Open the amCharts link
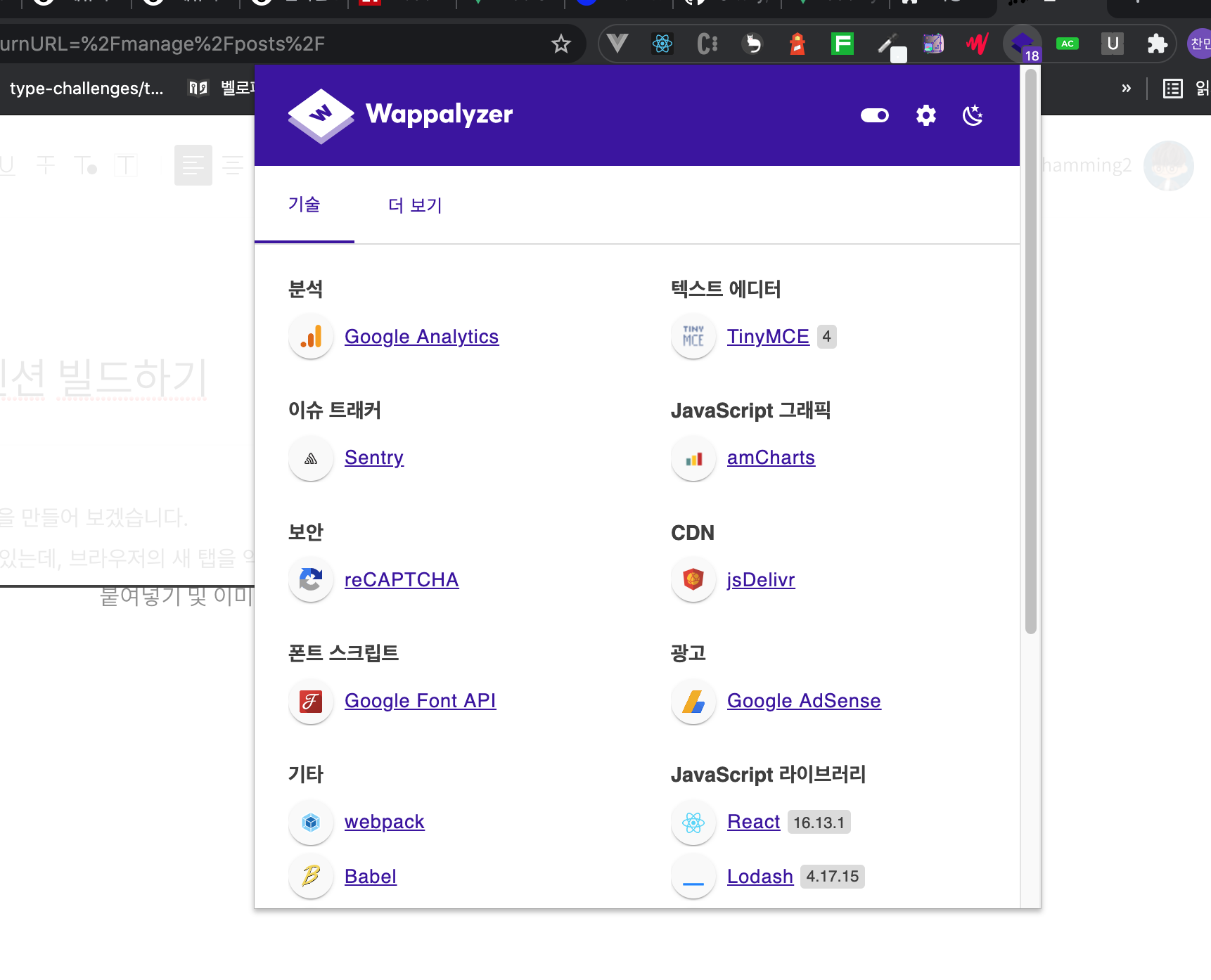Image resolution: width=1211 pixels, height=980 pixels. [771, 458]
